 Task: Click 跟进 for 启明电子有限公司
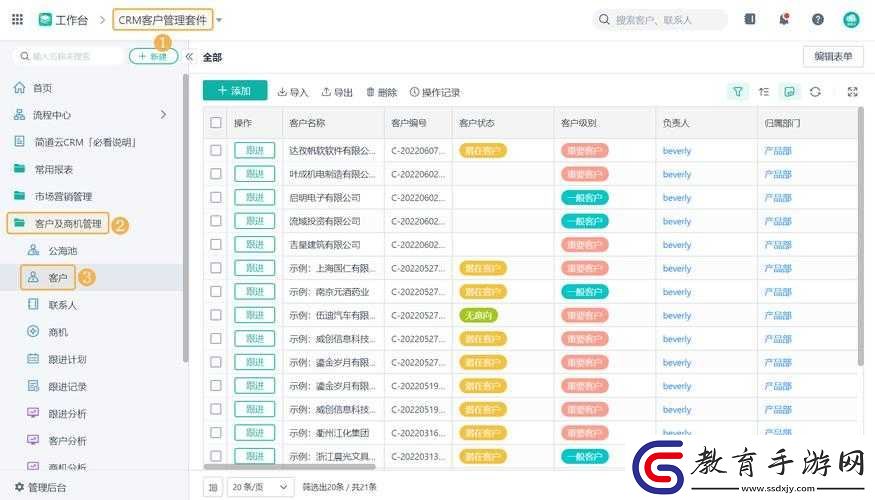coord(254,198)
